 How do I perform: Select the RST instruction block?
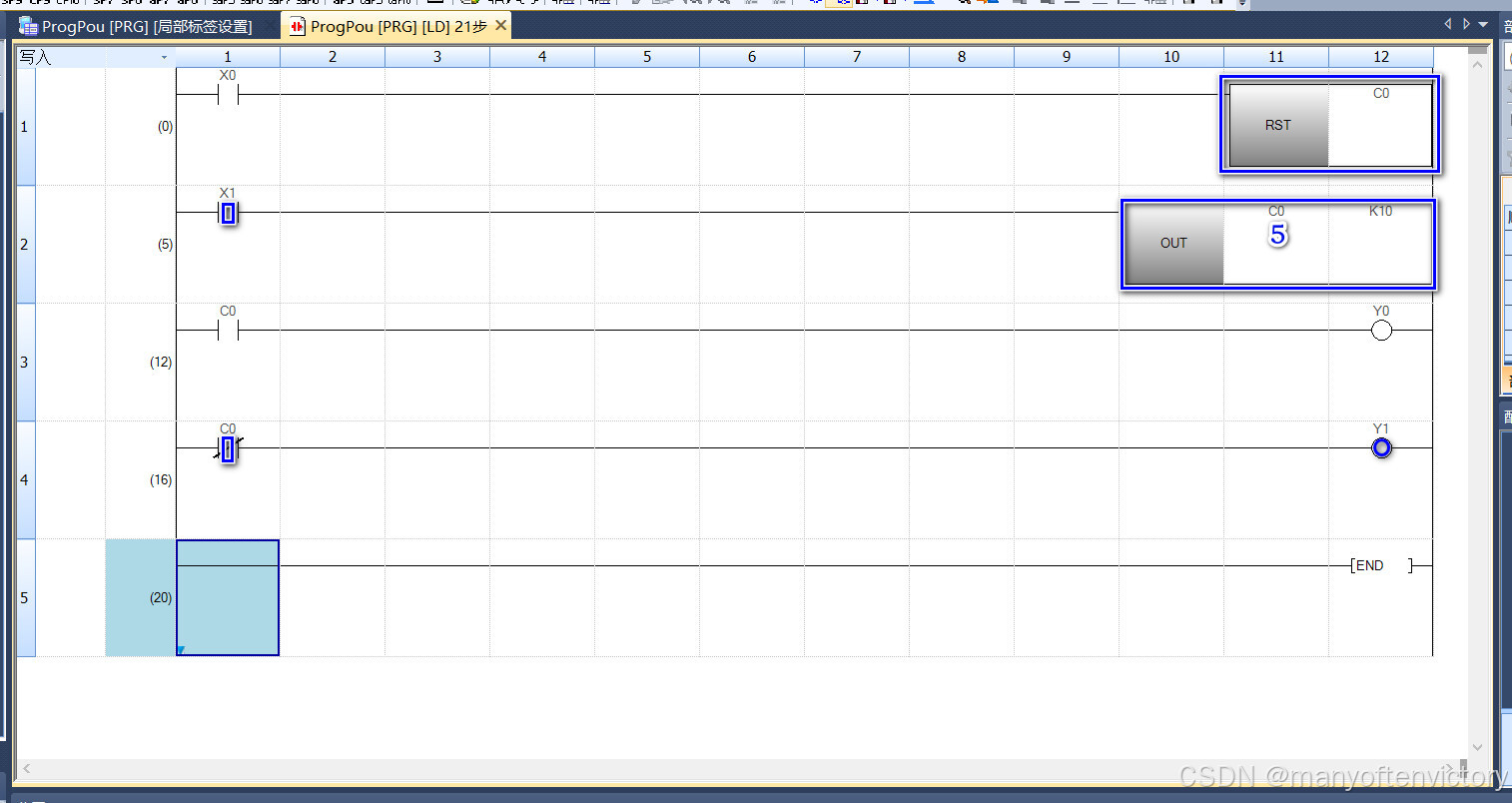(x=1277, y=125)
